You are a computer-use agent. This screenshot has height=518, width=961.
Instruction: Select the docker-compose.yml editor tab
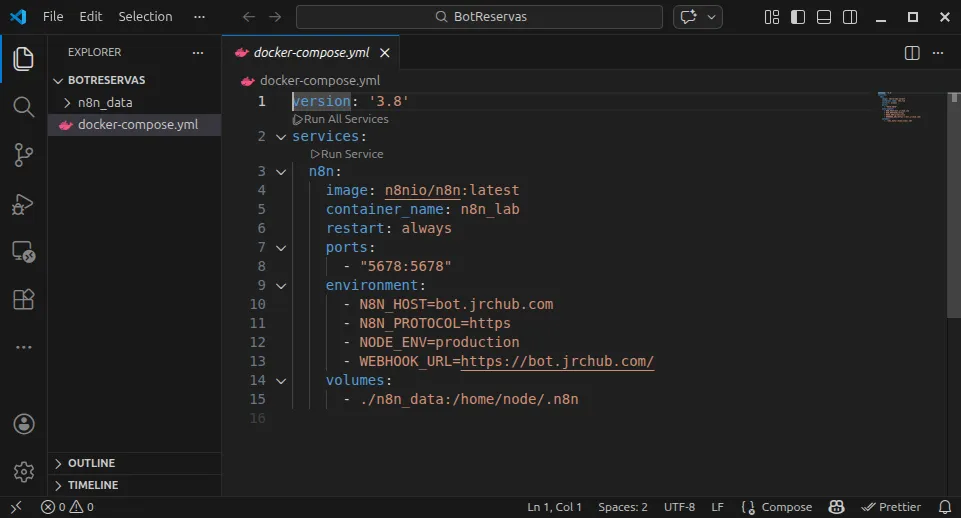tap(311, 53)
